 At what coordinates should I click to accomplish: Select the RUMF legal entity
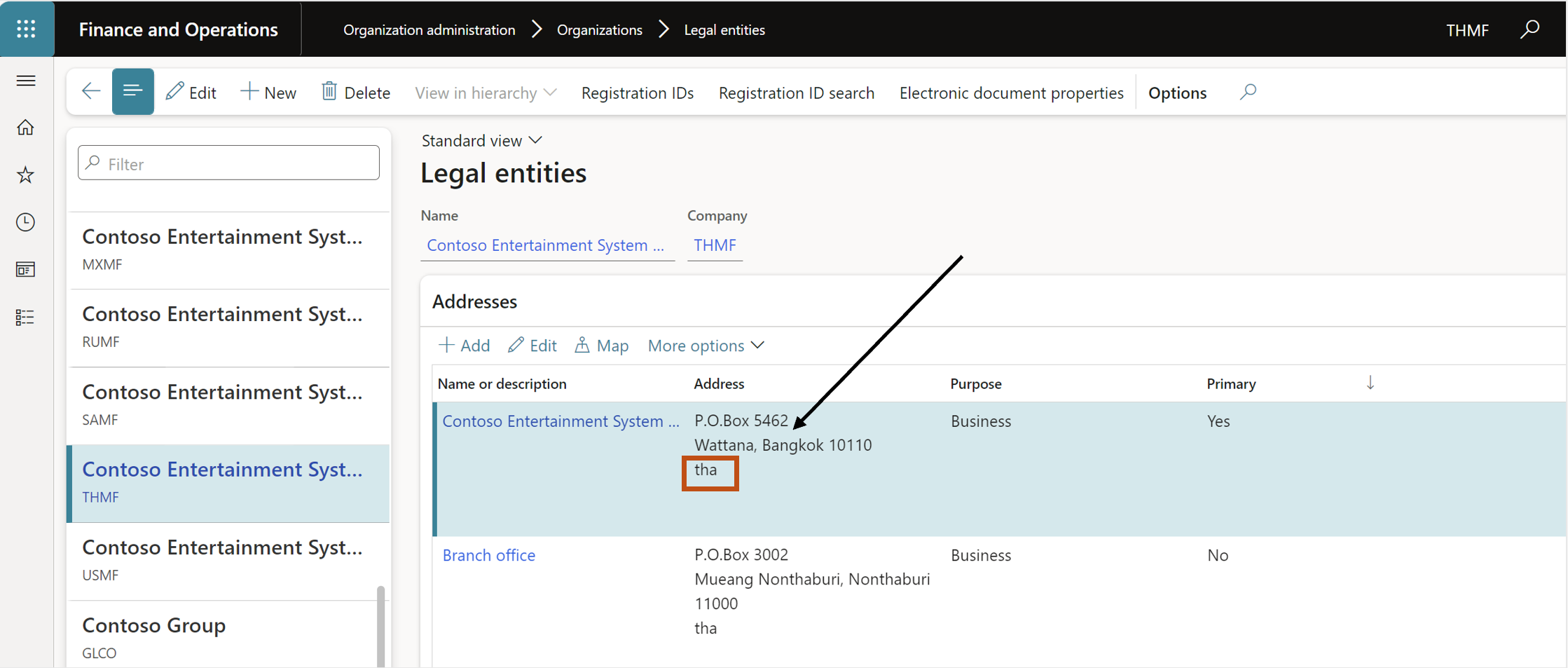tap(228, 327)
